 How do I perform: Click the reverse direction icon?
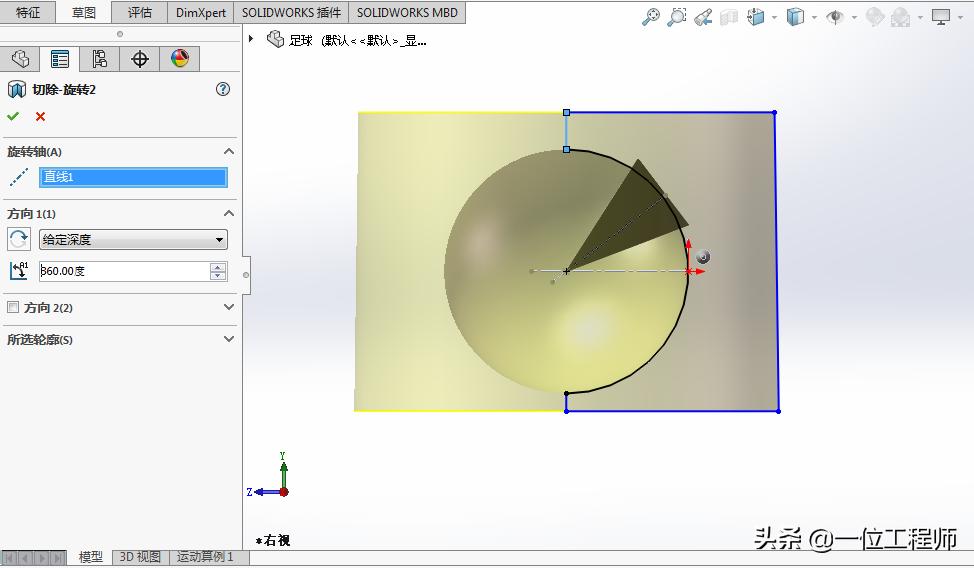19,240
